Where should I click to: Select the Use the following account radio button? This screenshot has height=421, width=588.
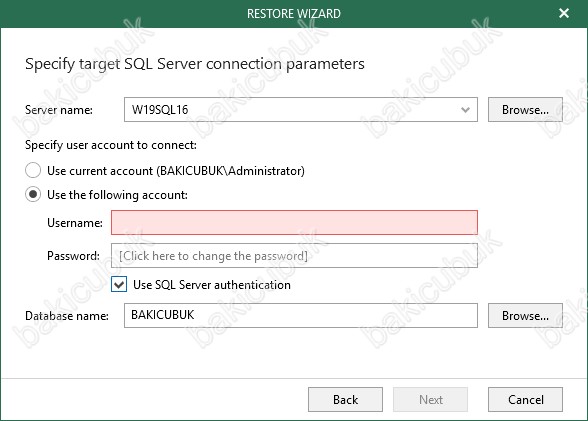click(33, 195)
